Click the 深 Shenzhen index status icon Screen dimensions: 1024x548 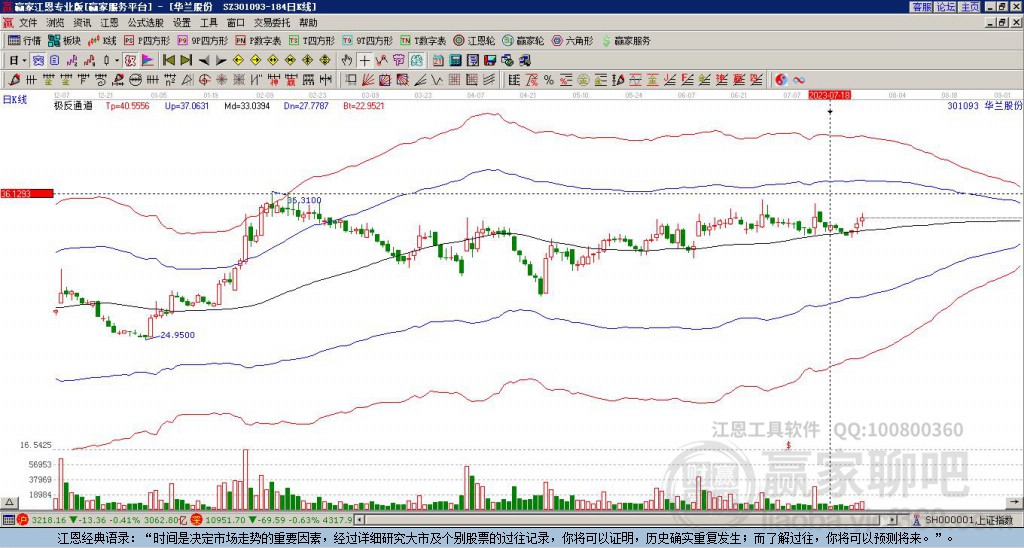[x=197, y=520]
